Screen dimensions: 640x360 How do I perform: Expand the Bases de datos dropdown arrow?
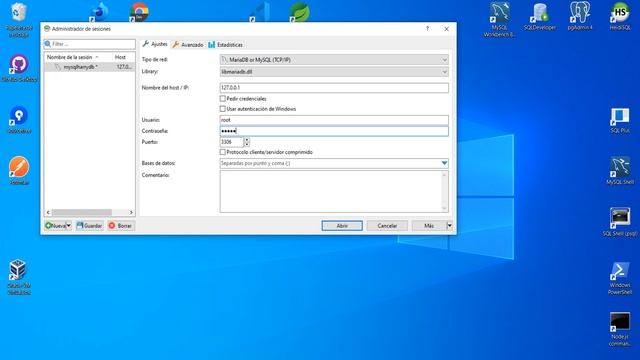click(444, 163)
